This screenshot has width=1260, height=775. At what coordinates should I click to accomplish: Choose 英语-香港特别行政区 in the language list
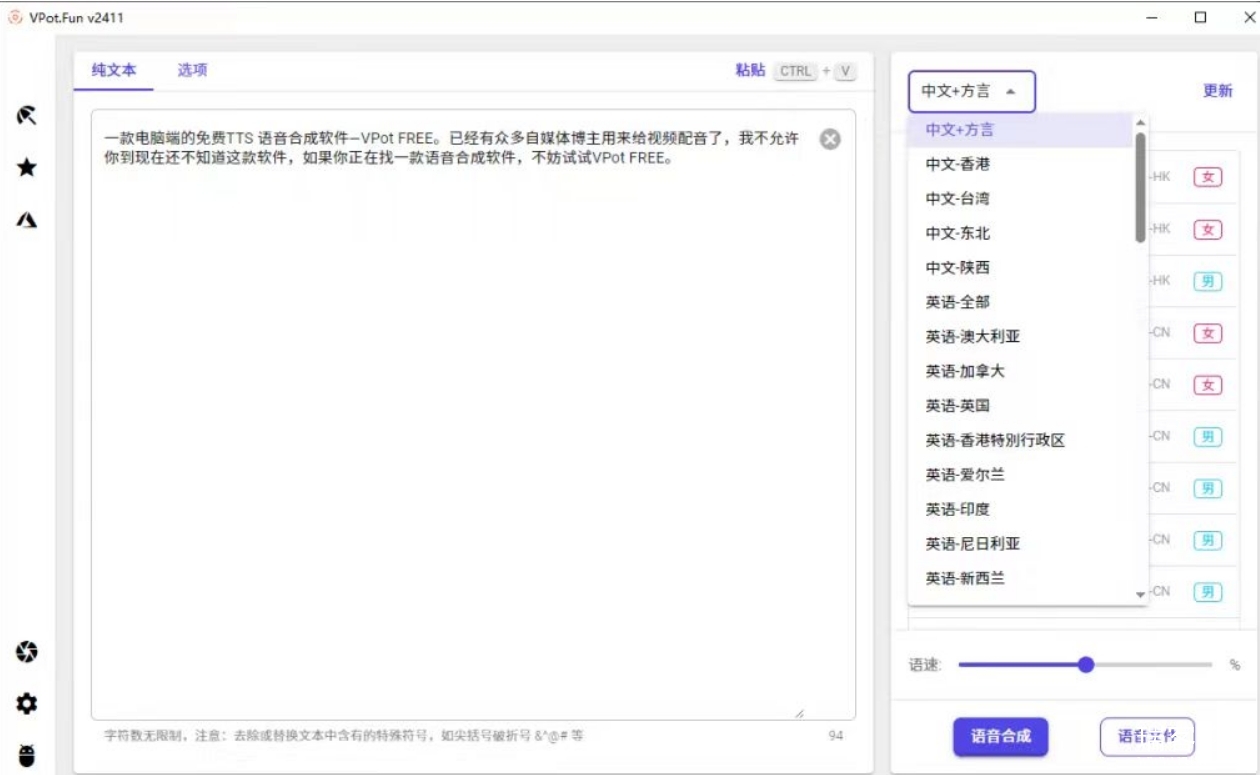[x=1020, y=440]
